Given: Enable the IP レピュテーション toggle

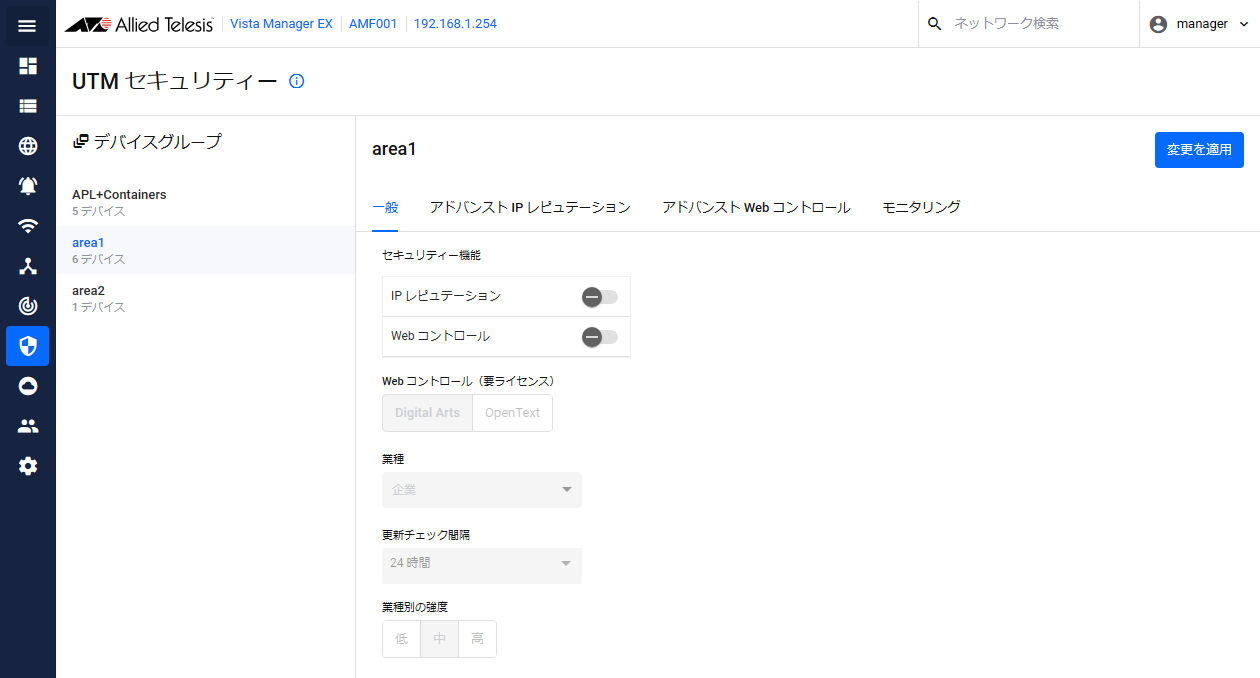Looking at the screenshot, I should pyautogui.click(x=600, y=297).
